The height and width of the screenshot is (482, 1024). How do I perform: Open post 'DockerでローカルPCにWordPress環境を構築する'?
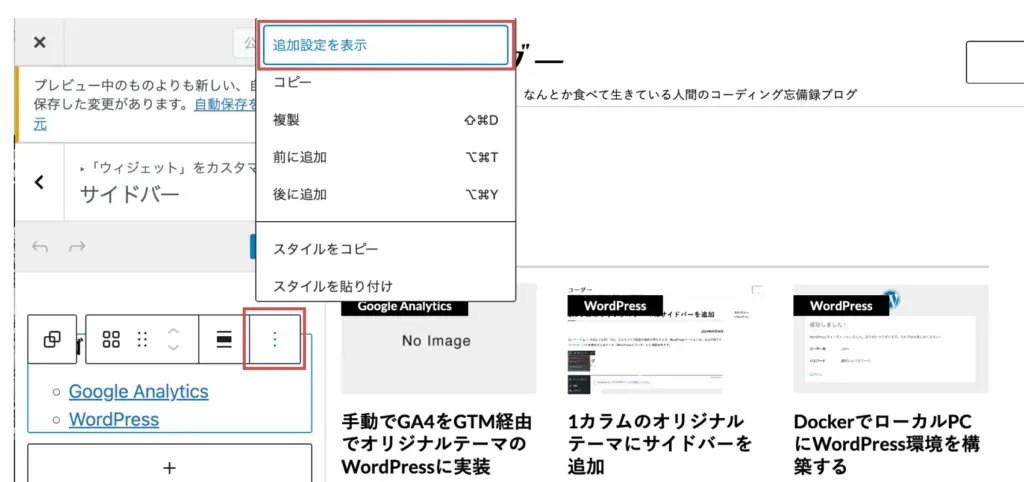click(x=886, y=445)
